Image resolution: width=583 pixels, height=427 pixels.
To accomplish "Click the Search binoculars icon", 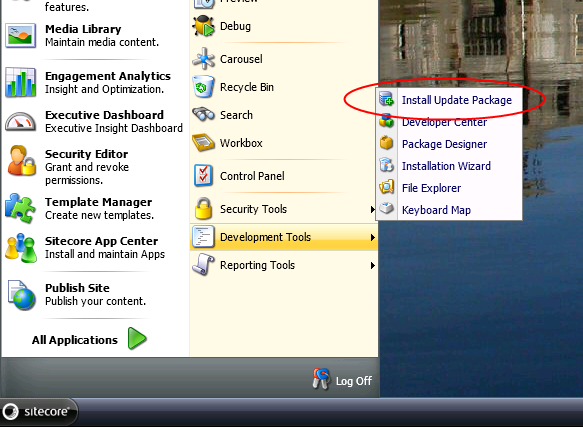I will (x=203, y=115).
